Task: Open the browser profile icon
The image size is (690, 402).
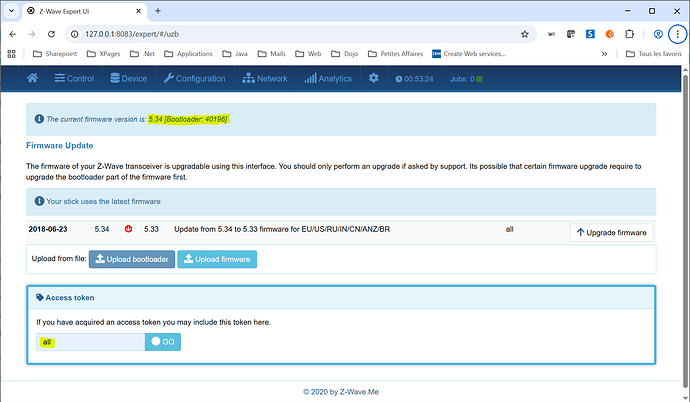Action: (658, 34)
